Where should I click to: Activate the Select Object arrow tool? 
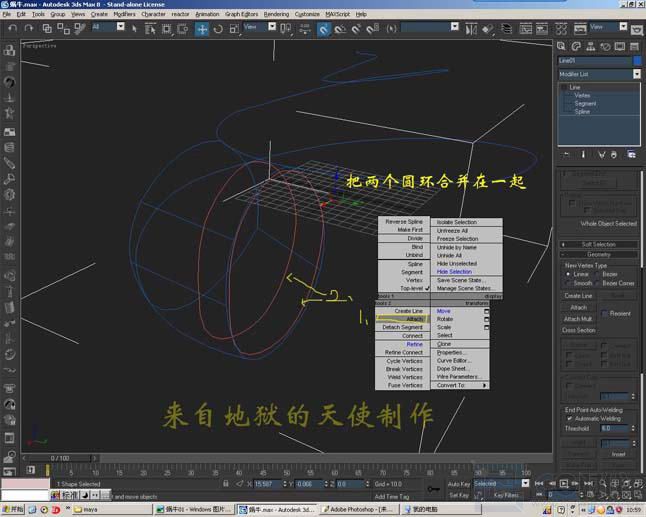point(134,28)
